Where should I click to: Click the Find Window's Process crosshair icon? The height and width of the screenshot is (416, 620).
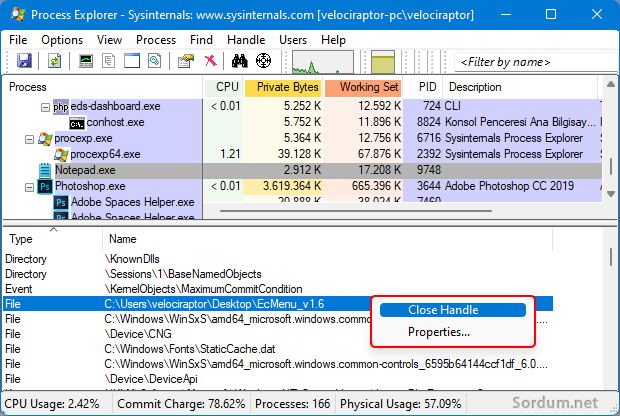point(264,62)
